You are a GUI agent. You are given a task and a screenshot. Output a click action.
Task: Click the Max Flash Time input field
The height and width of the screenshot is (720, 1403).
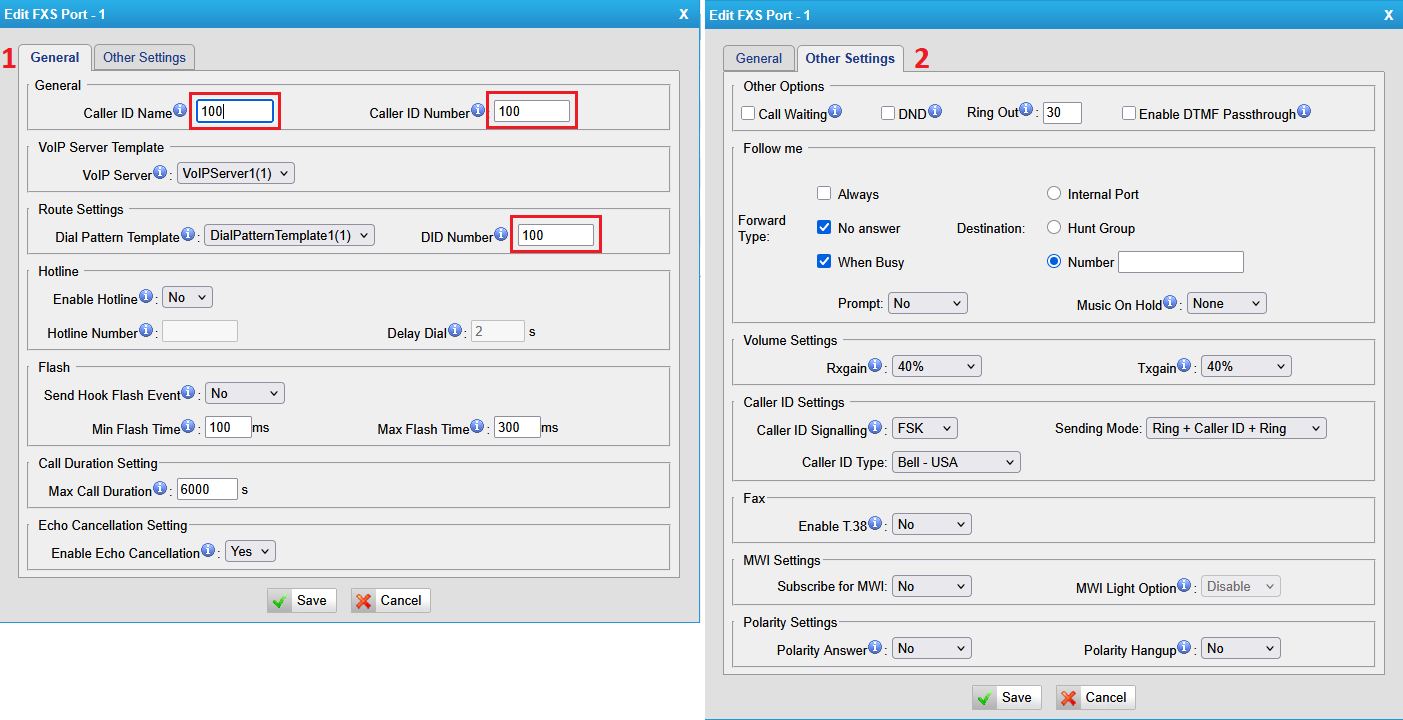pos(517,428)
